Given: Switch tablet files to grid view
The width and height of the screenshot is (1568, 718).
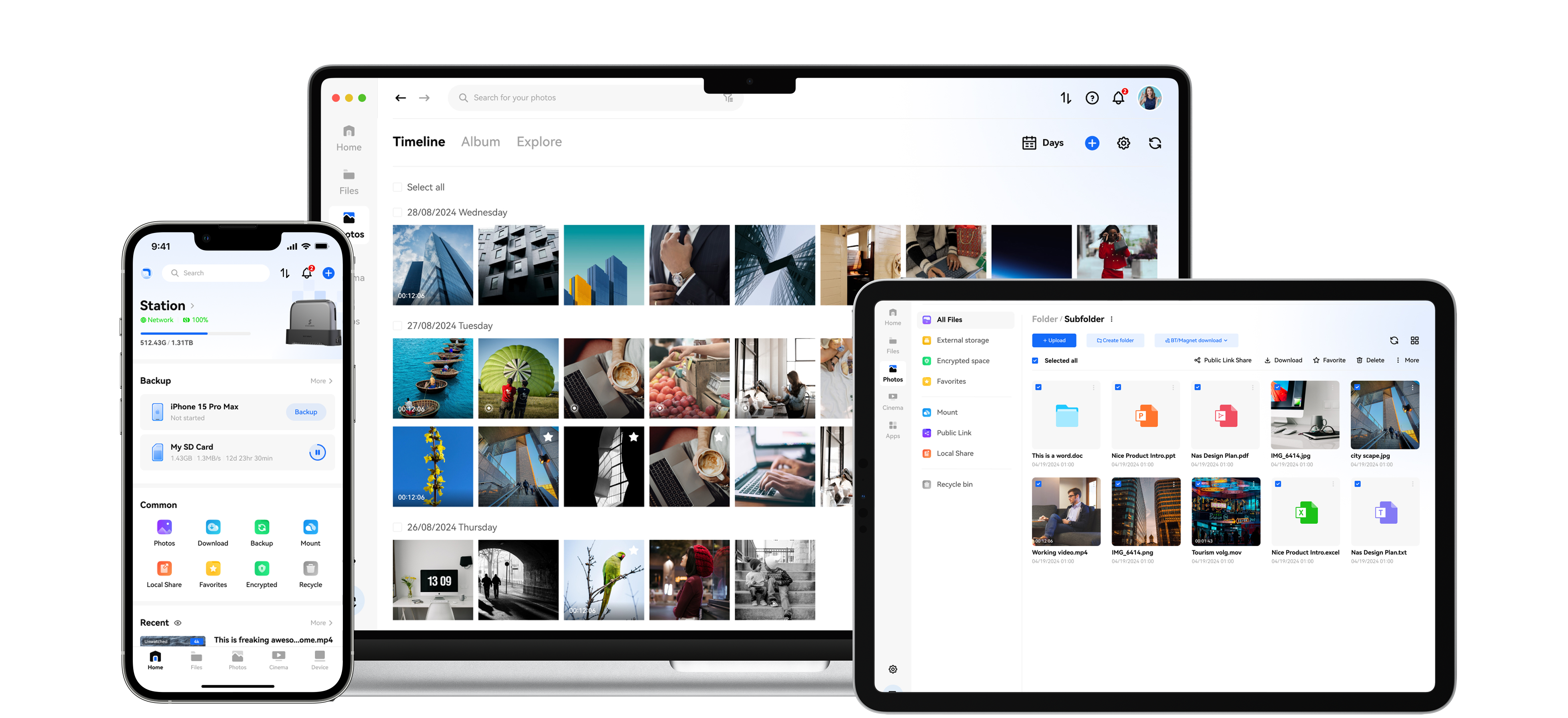Looking at the screenshot, I should coord(1415,341).
